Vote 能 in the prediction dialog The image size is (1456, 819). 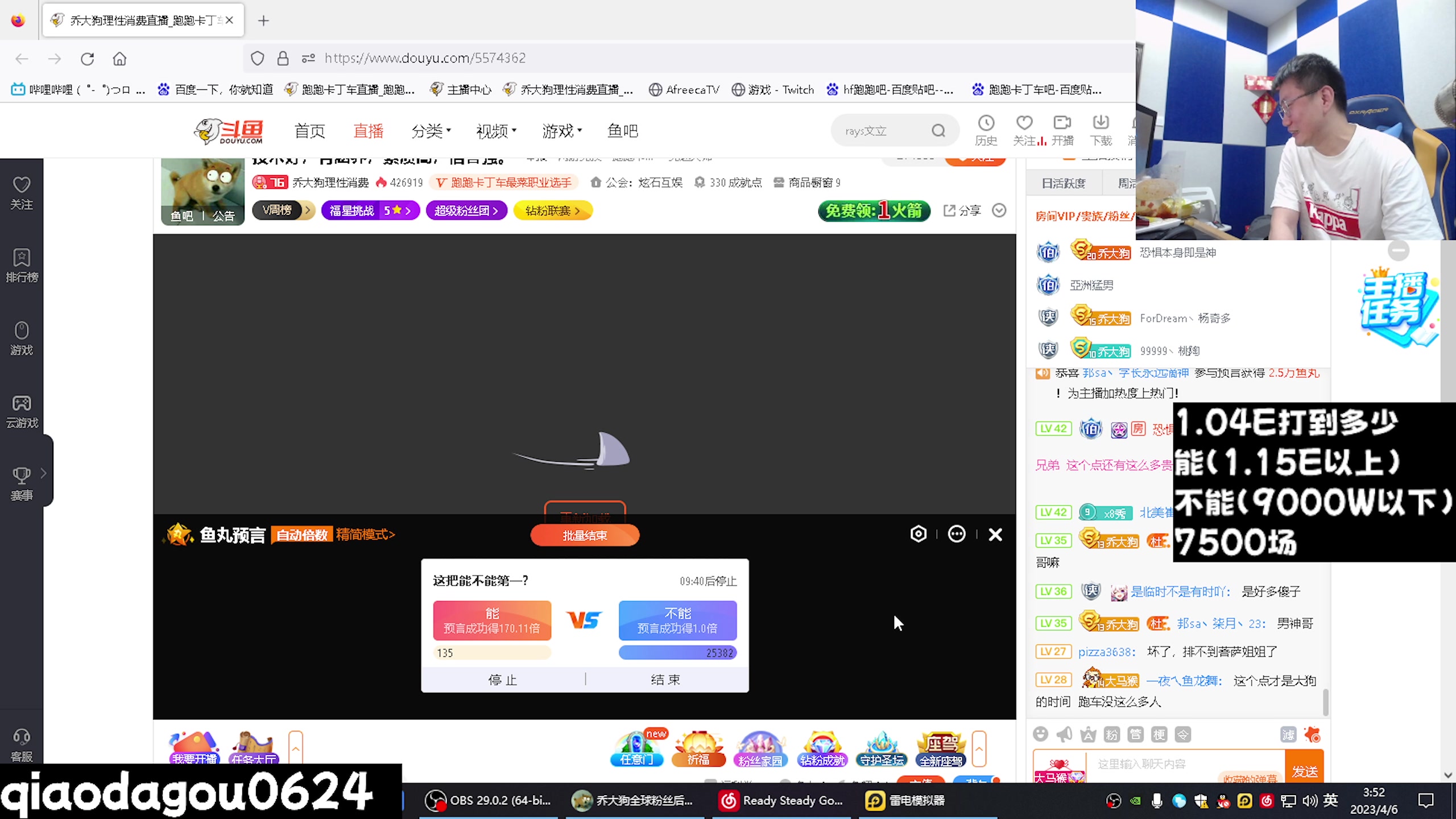492,621
